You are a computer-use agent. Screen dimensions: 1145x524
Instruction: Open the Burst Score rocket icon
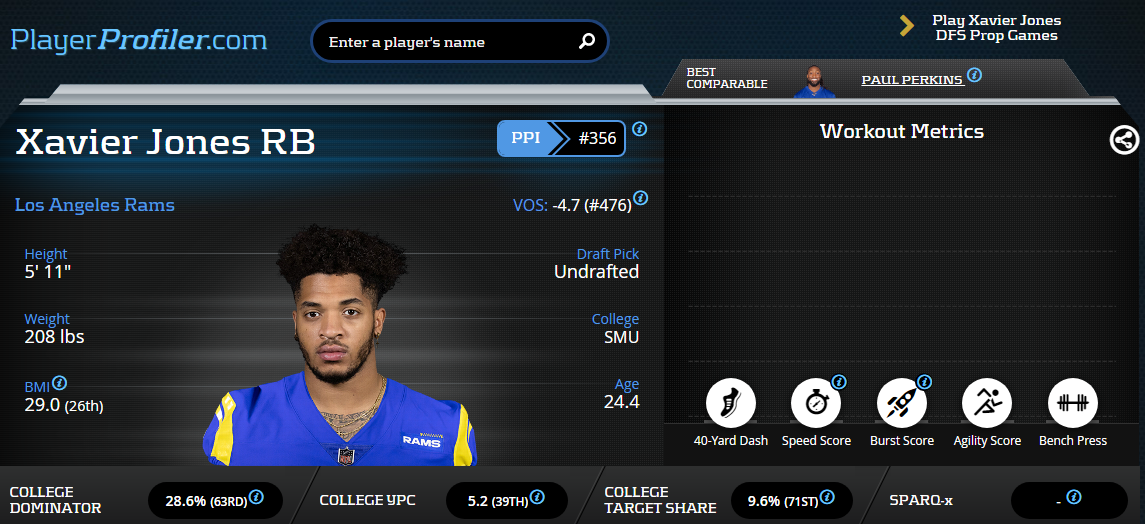tap(902, 402)
